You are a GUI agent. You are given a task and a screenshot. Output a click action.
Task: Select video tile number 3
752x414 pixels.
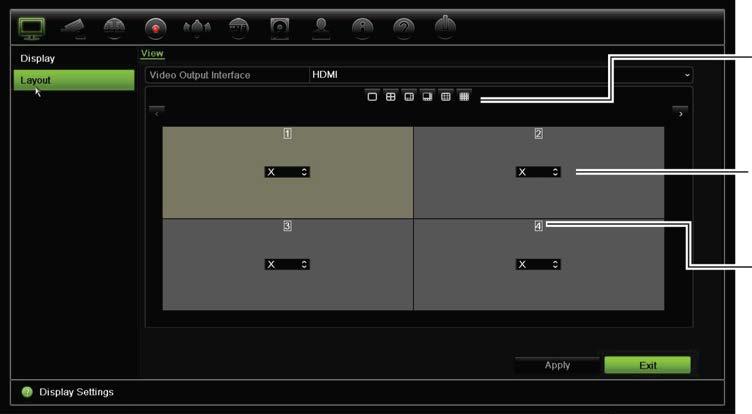click(x=288, y=265)
